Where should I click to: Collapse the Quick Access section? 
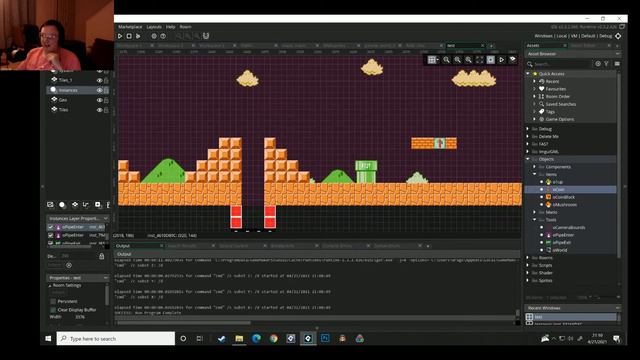pos(528,74)
